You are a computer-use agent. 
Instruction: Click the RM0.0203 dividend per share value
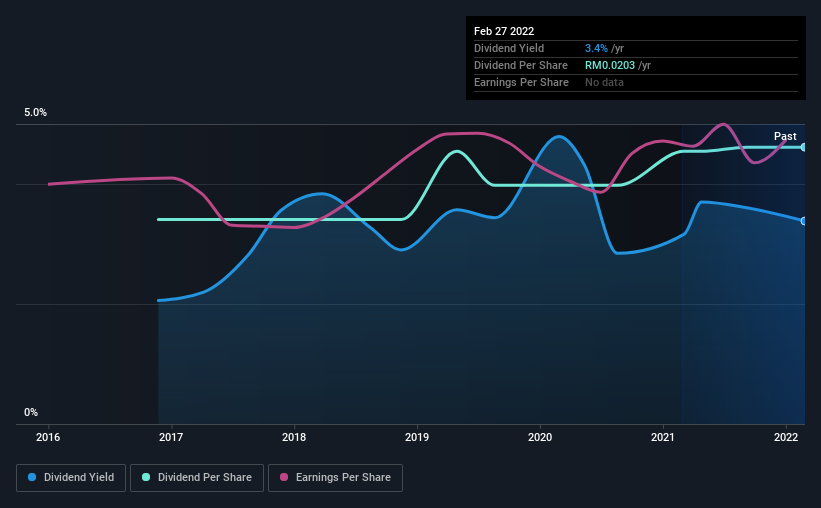tap(610, 65)
